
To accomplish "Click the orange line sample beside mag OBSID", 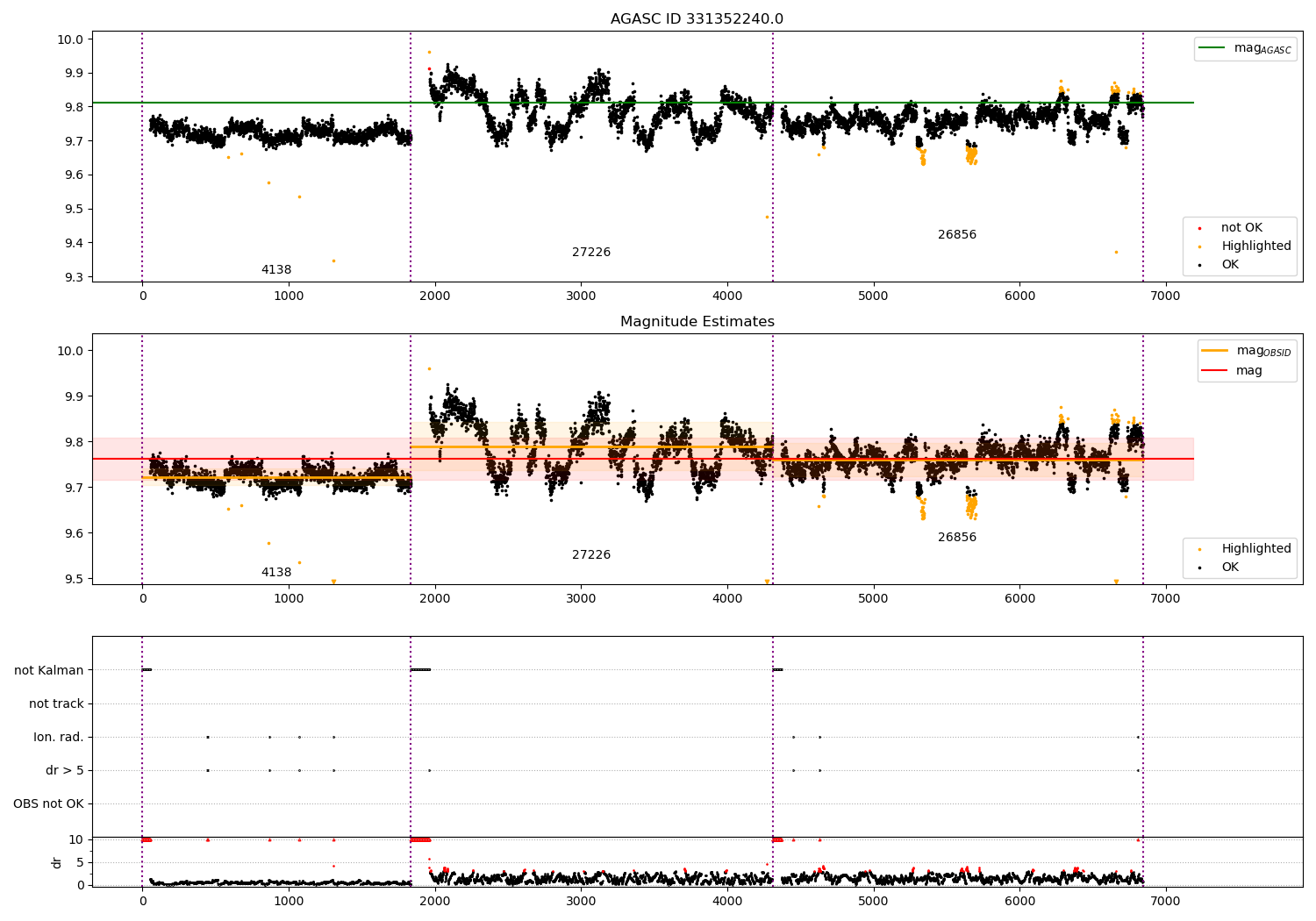I will [x=1215, y=351].
